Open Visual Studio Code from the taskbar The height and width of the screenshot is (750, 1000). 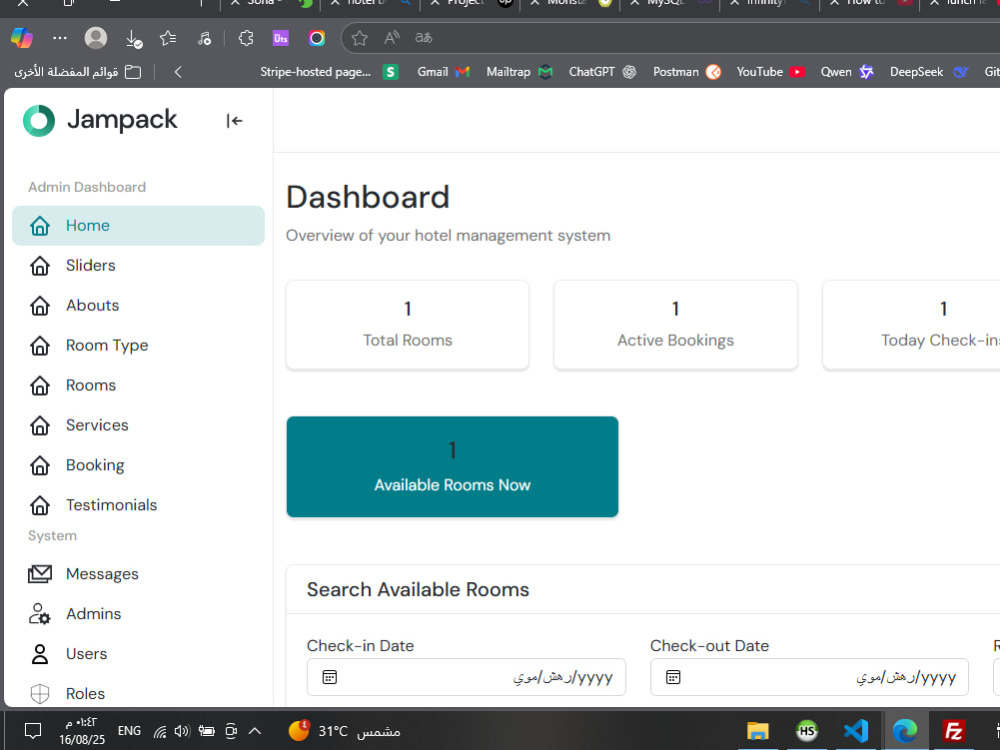coord(855,731)
